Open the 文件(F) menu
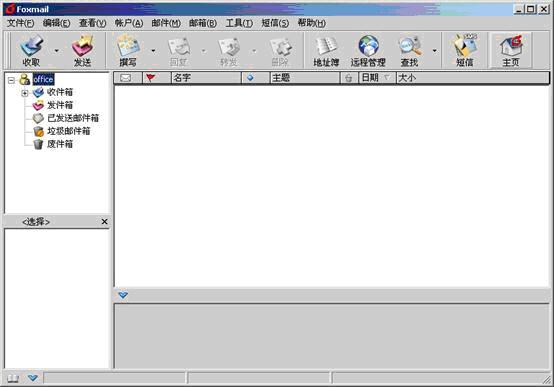This screenshot has width=554, height=387. click(20, 23)
